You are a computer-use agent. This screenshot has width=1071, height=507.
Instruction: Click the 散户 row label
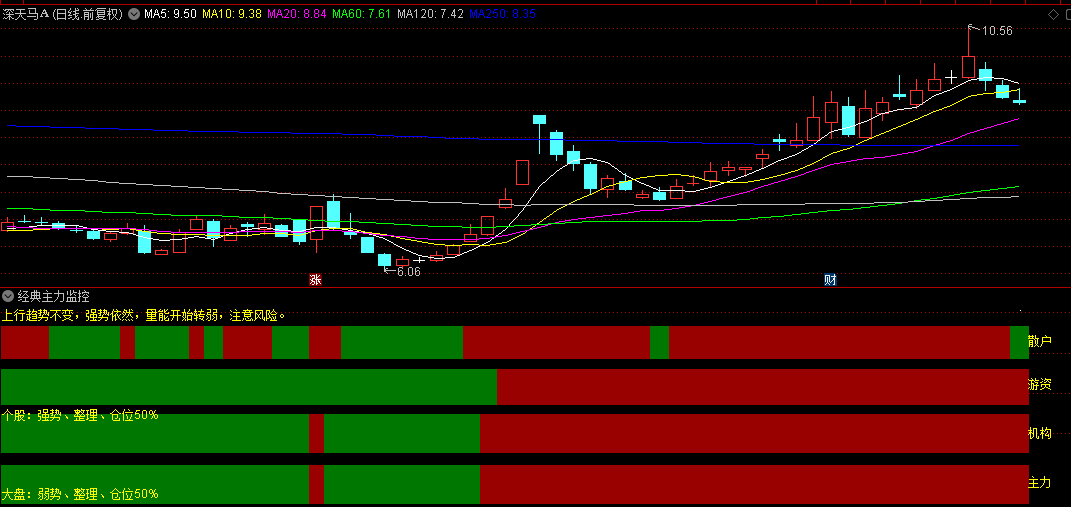click(x=1040, y=342)
